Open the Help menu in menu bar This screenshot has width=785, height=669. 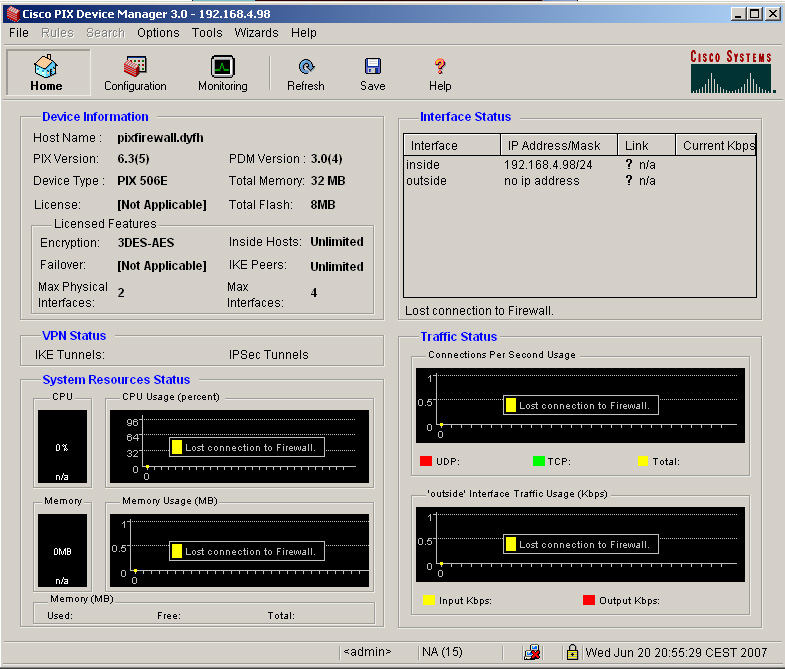point(304,33)
